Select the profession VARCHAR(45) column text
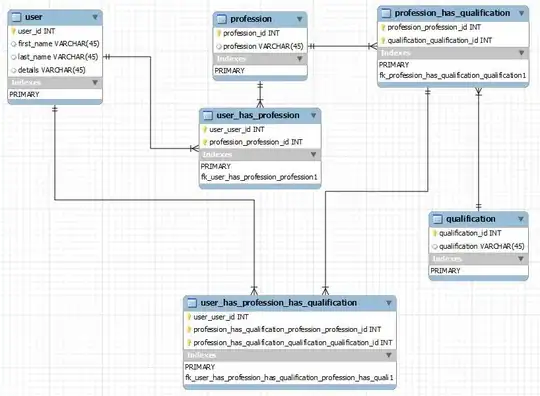The width and height of the screenshot is (540, 396). (263, 46)
